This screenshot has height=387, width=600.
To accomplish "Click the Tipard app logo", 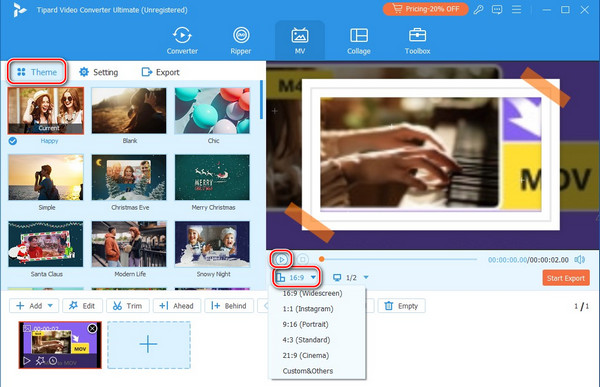I will tap(19, 10).
